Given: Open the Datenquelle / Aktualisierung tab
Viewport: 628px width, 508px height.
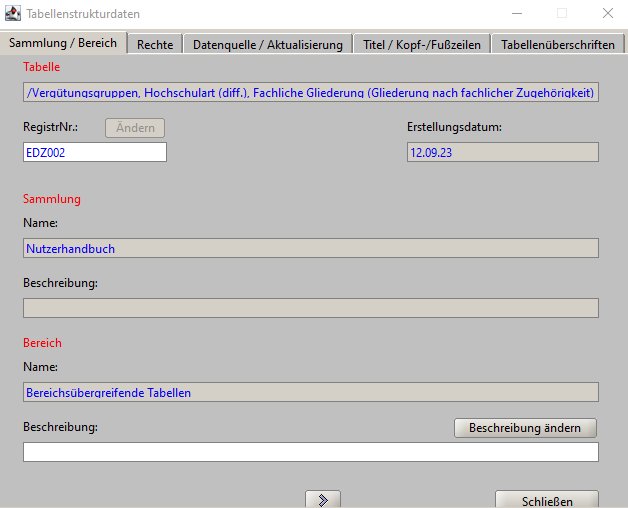Looking at the screenshot, I should 267,44.
